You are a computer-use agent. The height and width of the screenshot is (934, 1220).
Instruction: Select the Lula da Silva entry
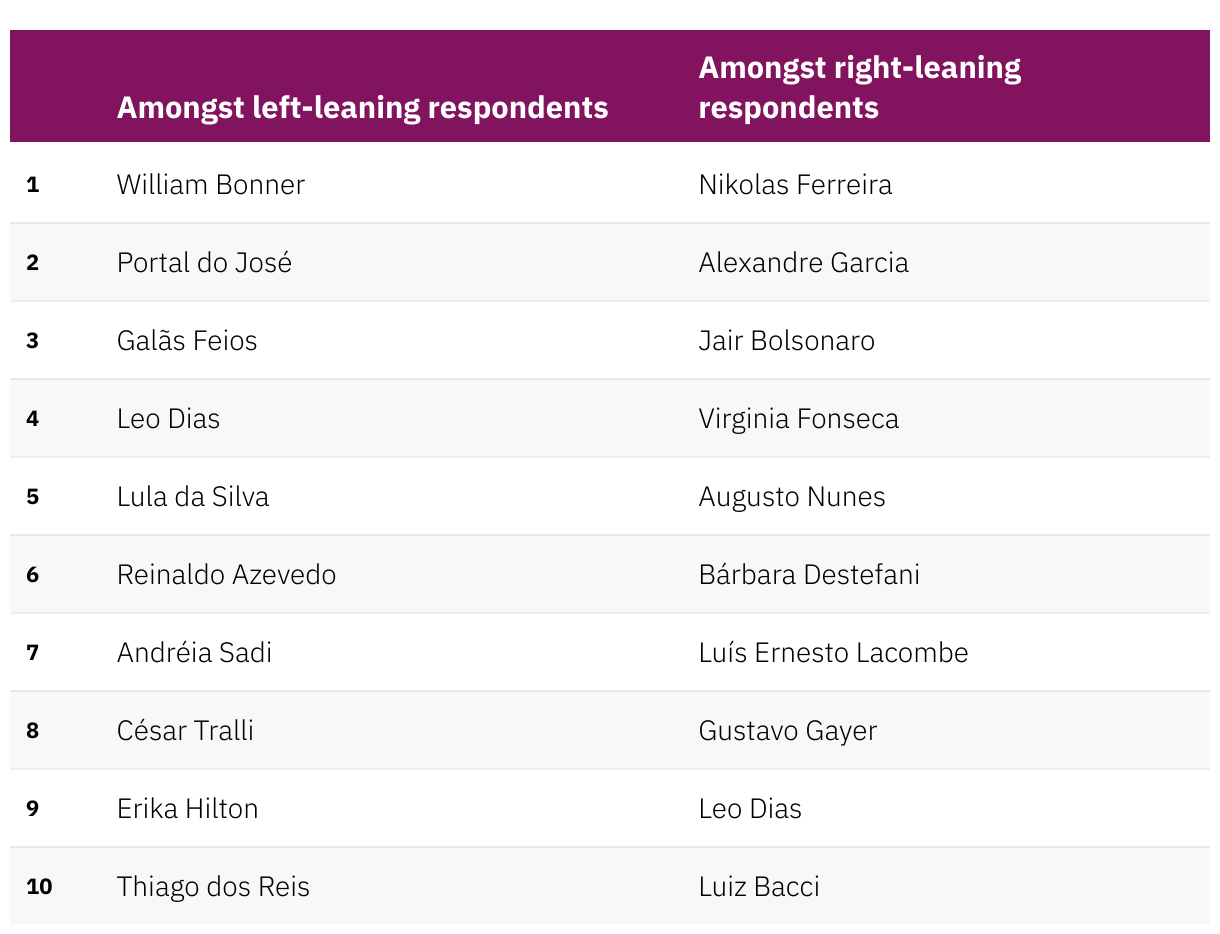click(x=193, y=497)
